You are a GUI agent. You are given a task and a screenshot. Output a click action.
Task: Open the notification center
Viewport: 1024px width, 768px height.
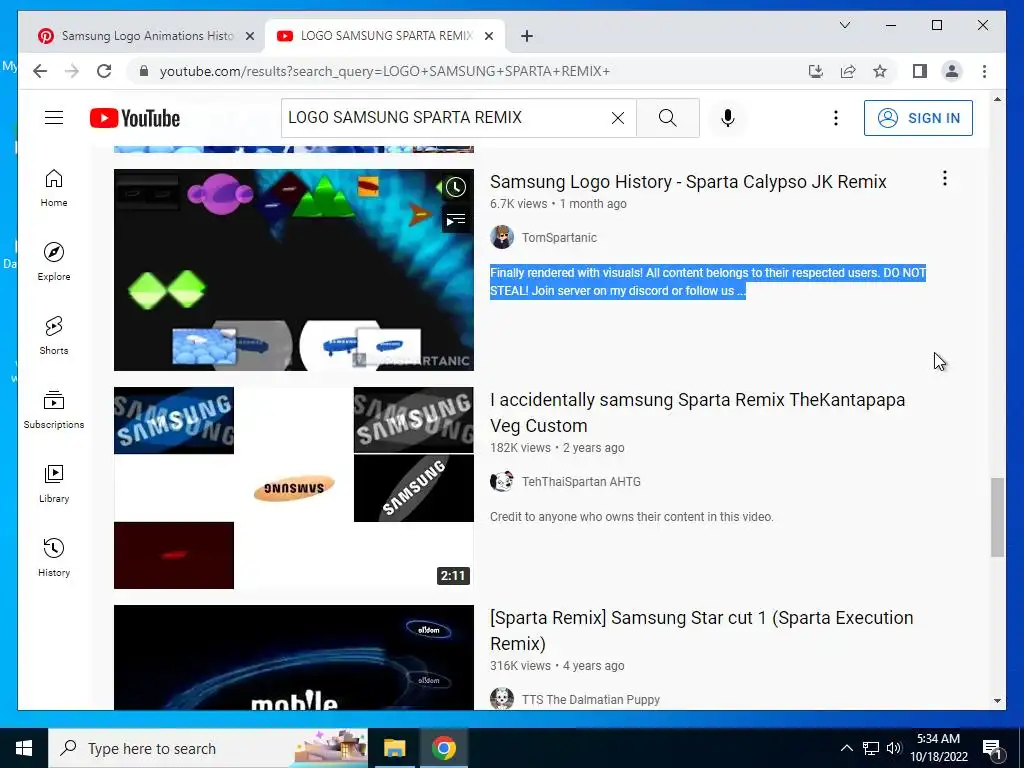coord(992,748)
